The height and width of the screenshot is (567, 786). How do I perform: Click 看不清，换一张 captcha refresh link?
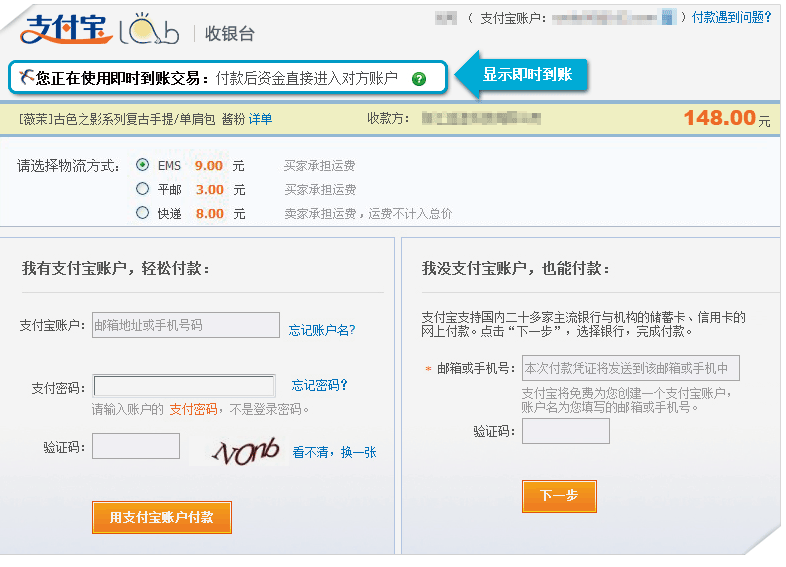point(334,452)
